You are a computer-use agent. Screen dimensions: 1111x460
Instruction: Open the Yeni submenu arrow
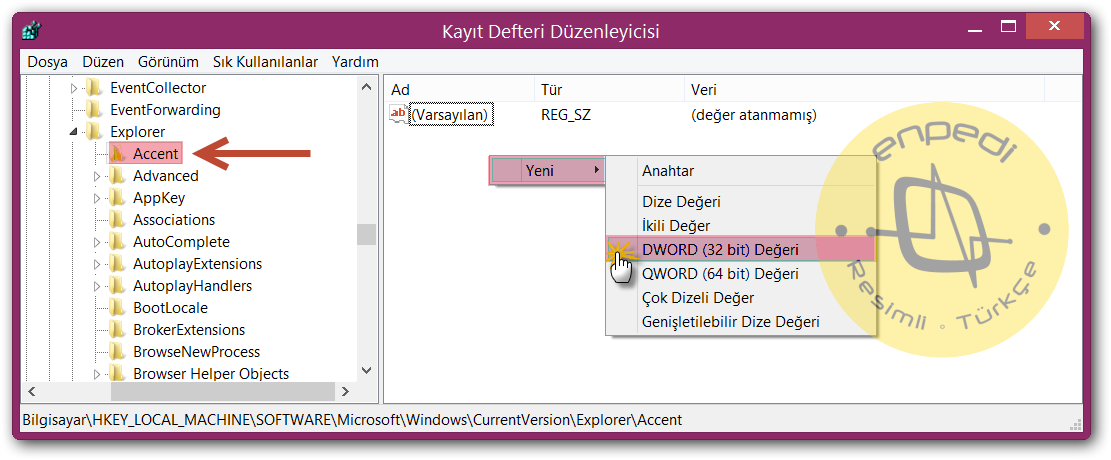click(597, 170)
